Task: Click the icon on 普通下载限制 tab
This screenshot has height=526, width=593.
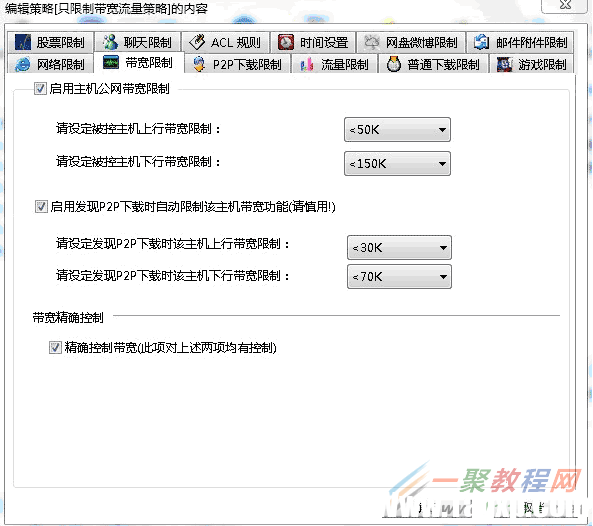Action: (394, 64)
